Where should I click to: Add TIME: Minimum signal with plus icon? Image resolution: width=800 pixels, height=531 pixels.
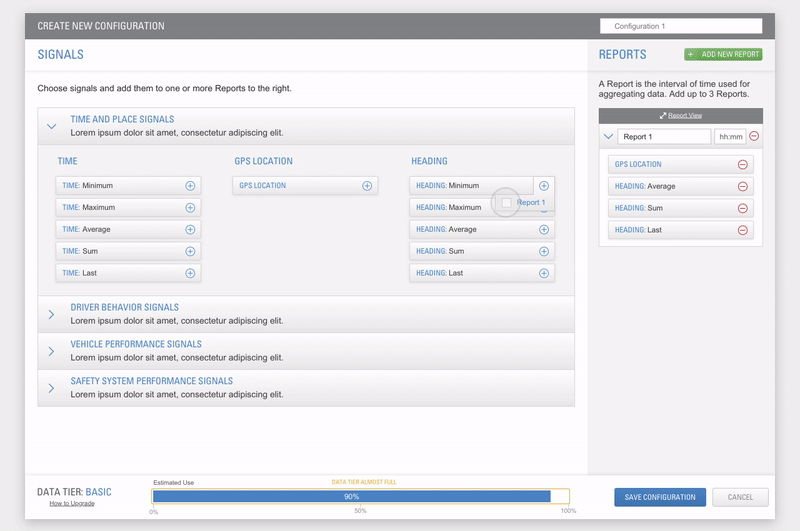pos(190,186)
